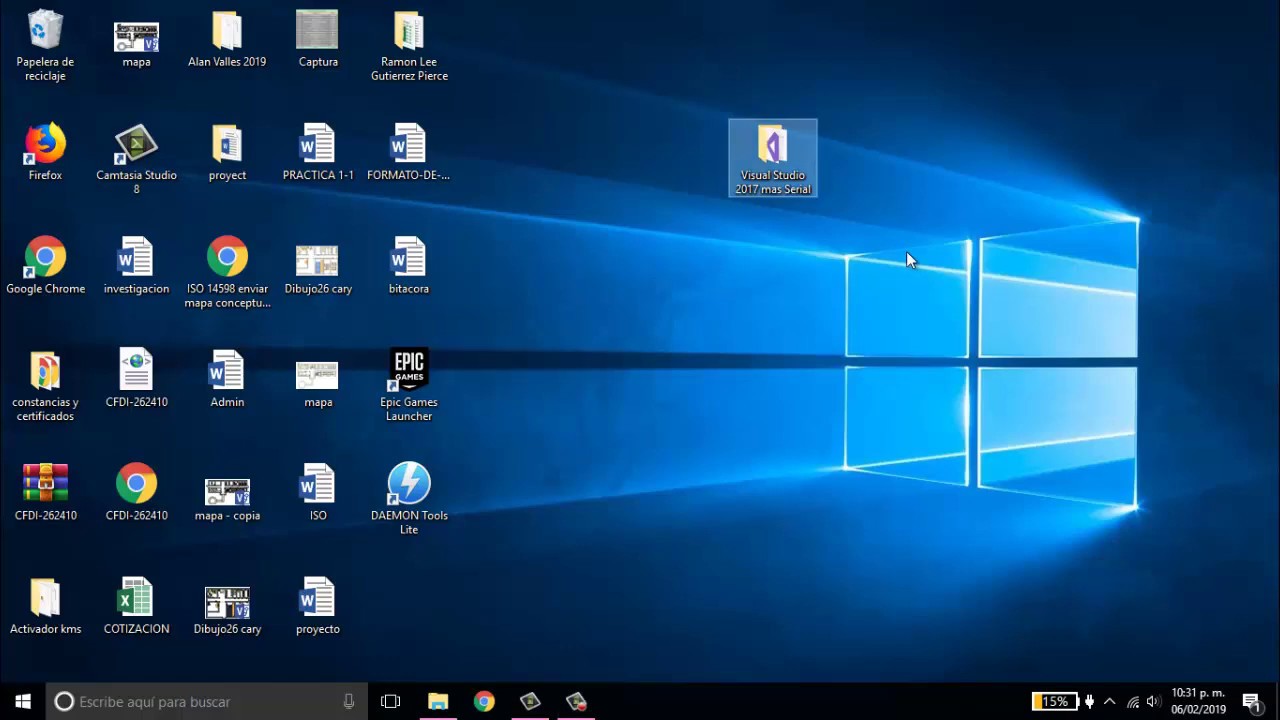Open Task View from the taskbar

tap(391, 701)
